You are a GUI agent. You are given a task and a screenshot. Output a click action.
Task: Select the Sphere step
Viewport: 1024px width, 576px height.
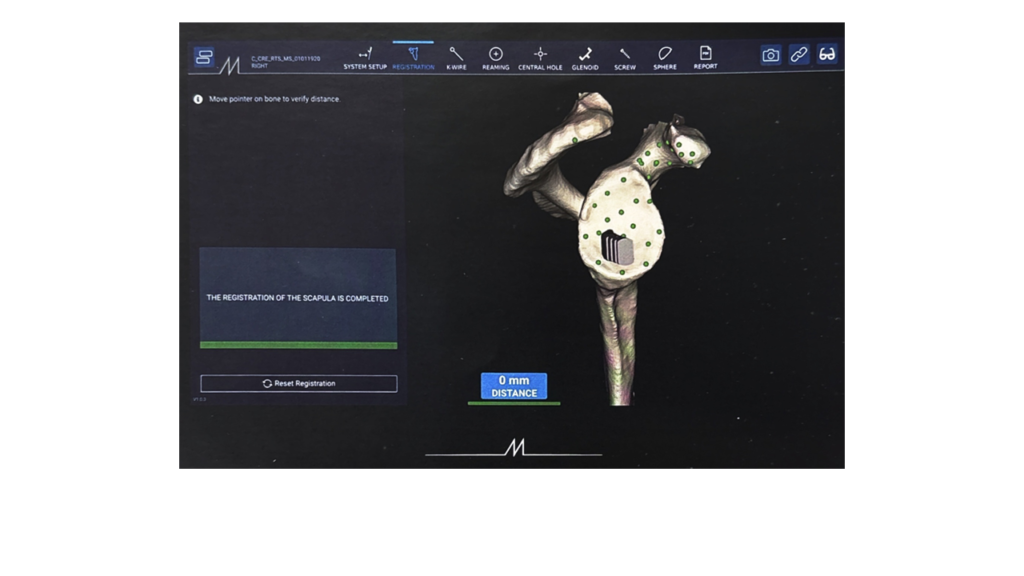665,58
